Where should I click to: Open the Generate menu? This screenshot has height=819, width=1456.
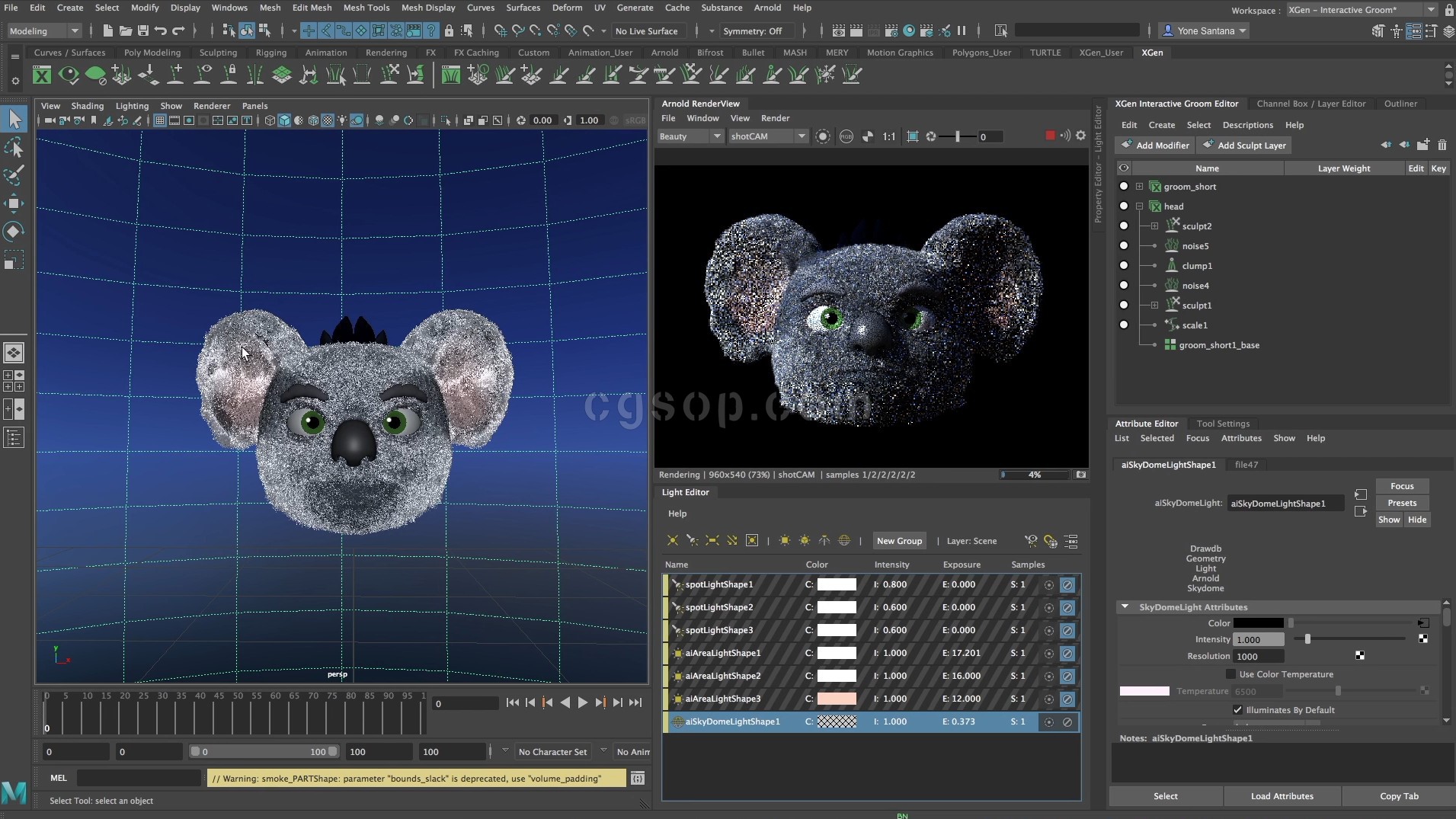pos(635,8)
